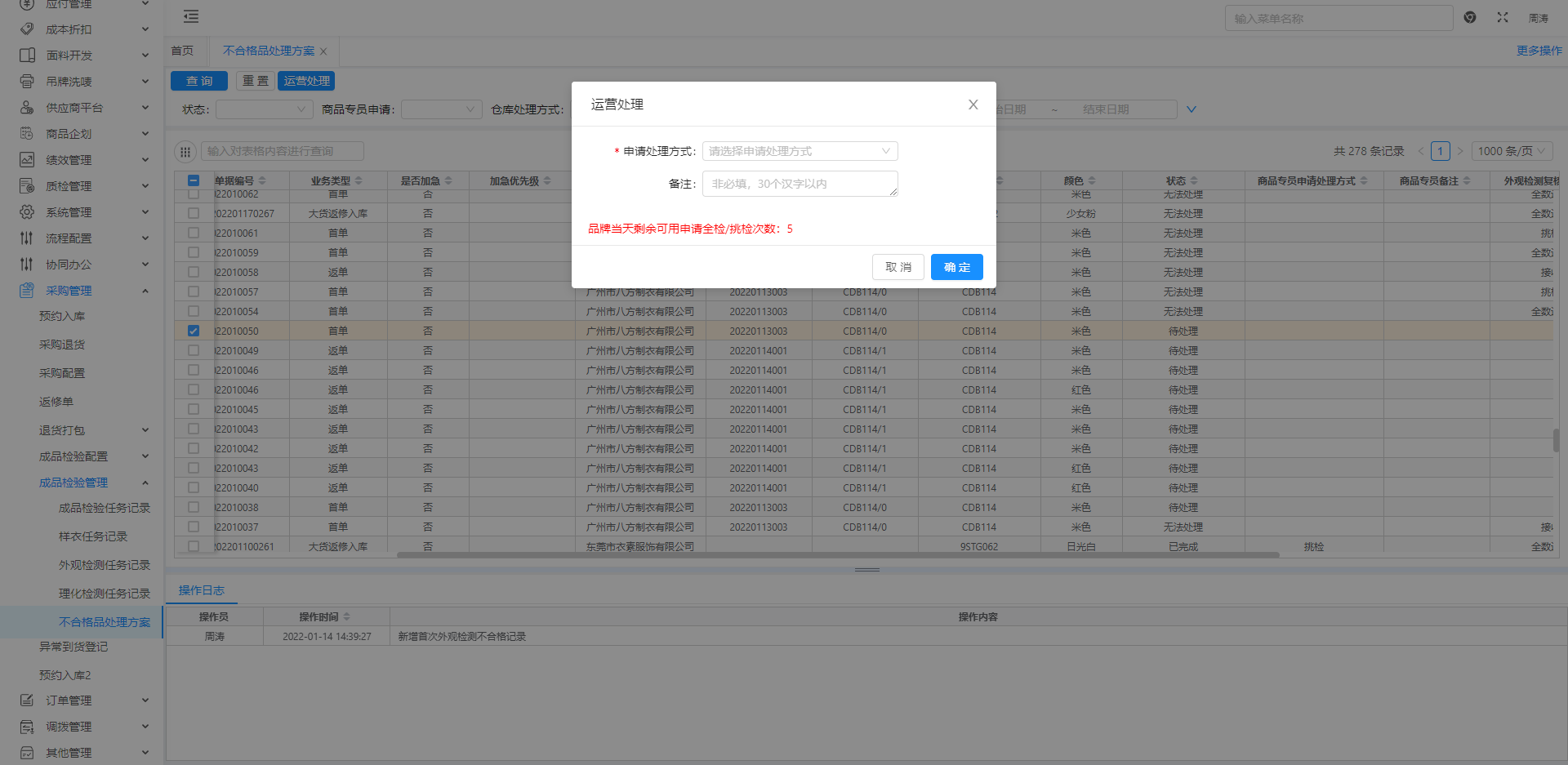Click the fullscreen toggle icon in header
The height and width of the screenshot is (765, 1568).
click(x=1502, y=17)
